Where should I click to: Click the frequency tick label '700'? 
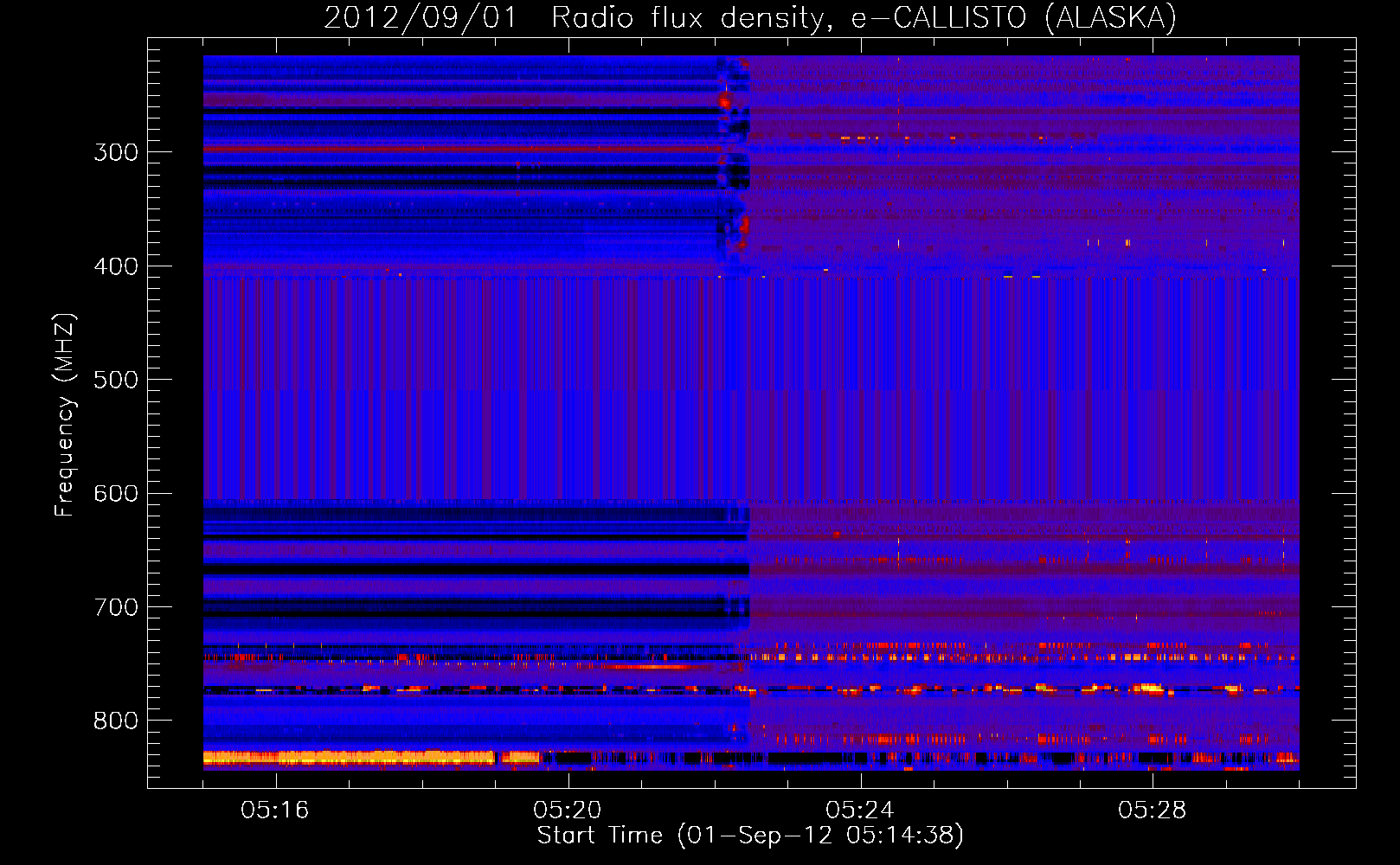(x=116, y=608)
